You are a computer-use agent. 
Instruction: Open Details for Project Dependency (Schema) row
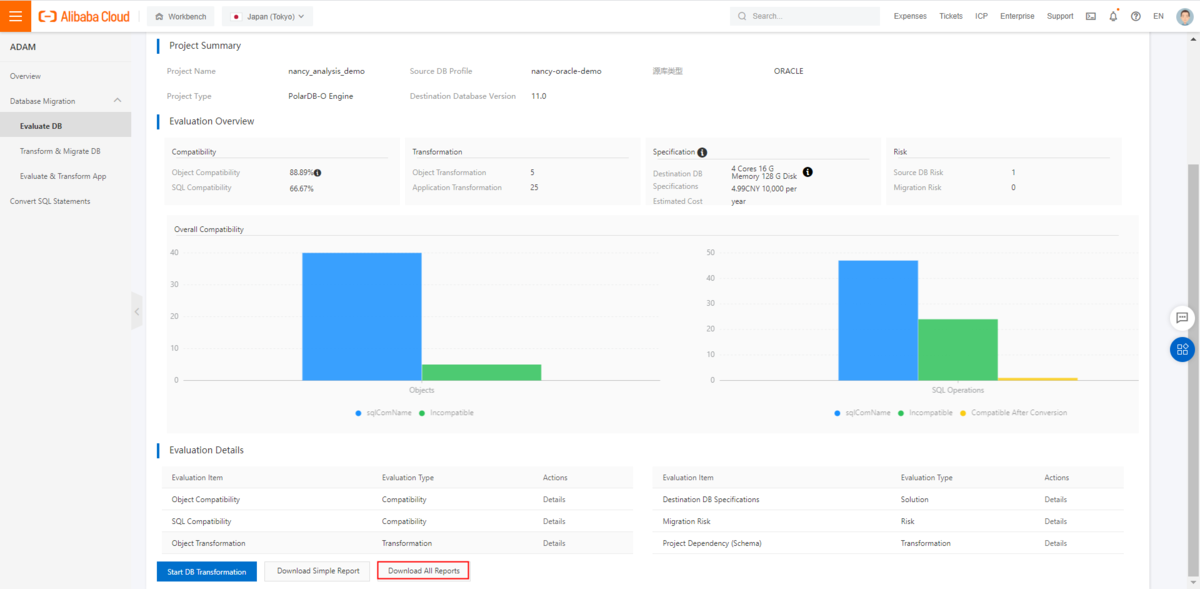click(x=1055, y=543)
